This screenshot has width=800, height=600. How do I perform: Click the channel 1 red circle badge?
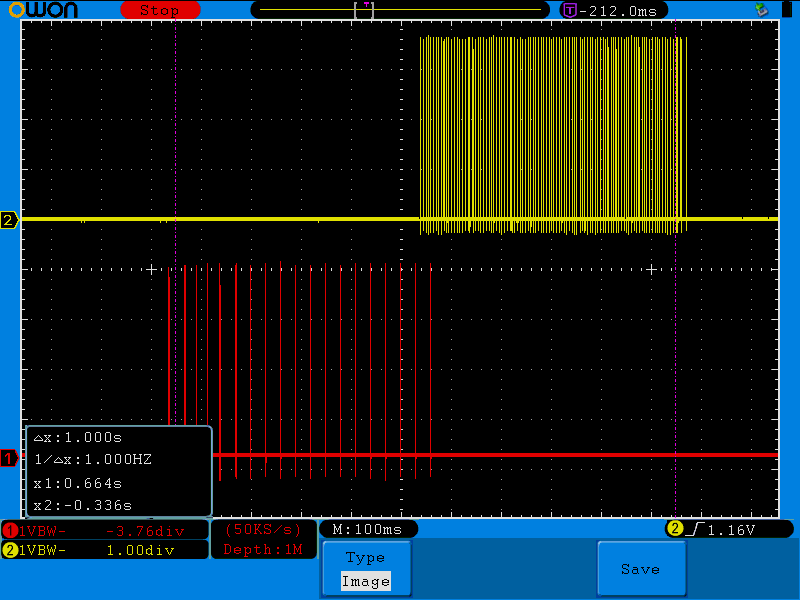click(10, 531)
